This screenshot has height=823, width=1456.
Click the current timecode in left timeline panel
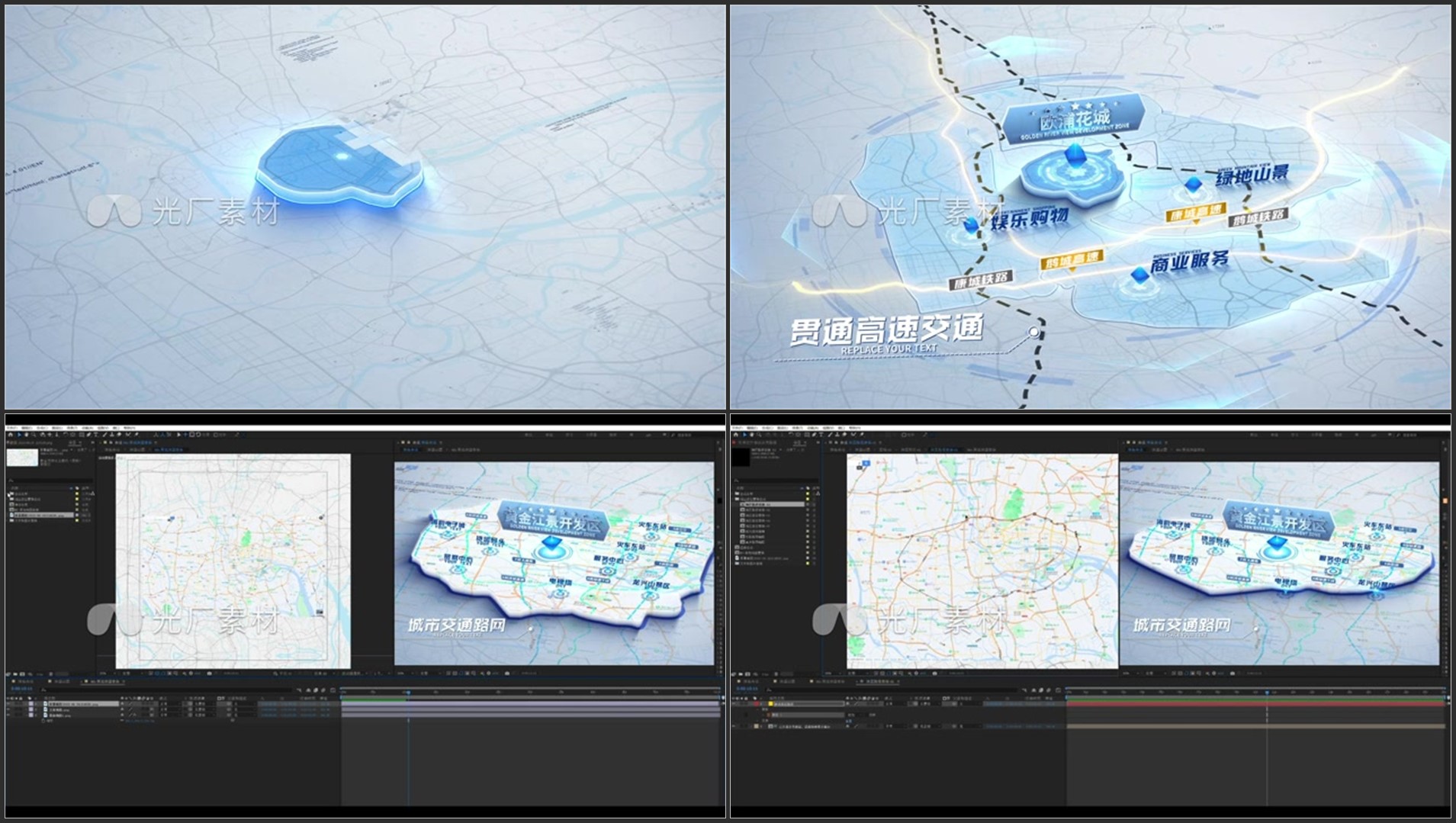[21, 689]
